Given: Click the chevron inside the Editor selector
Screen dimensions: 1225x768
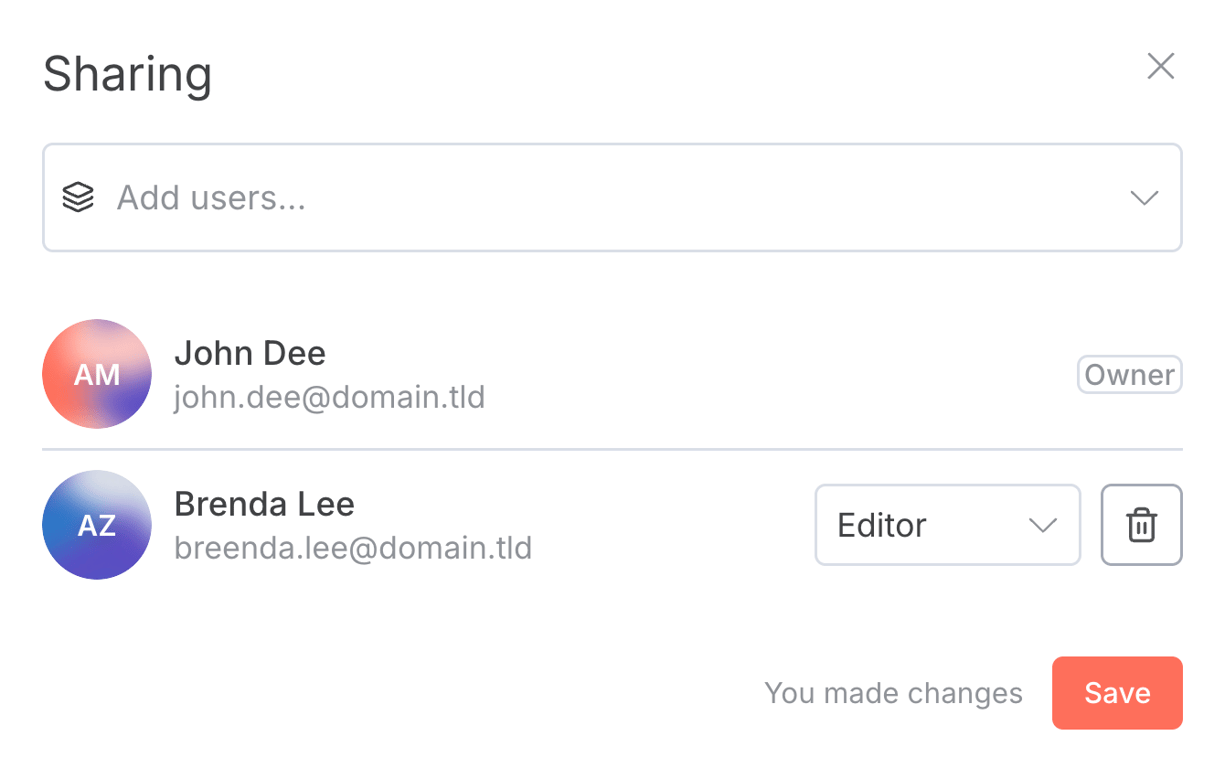Looking at the screenshot, I should click(x=1044, y=525).
